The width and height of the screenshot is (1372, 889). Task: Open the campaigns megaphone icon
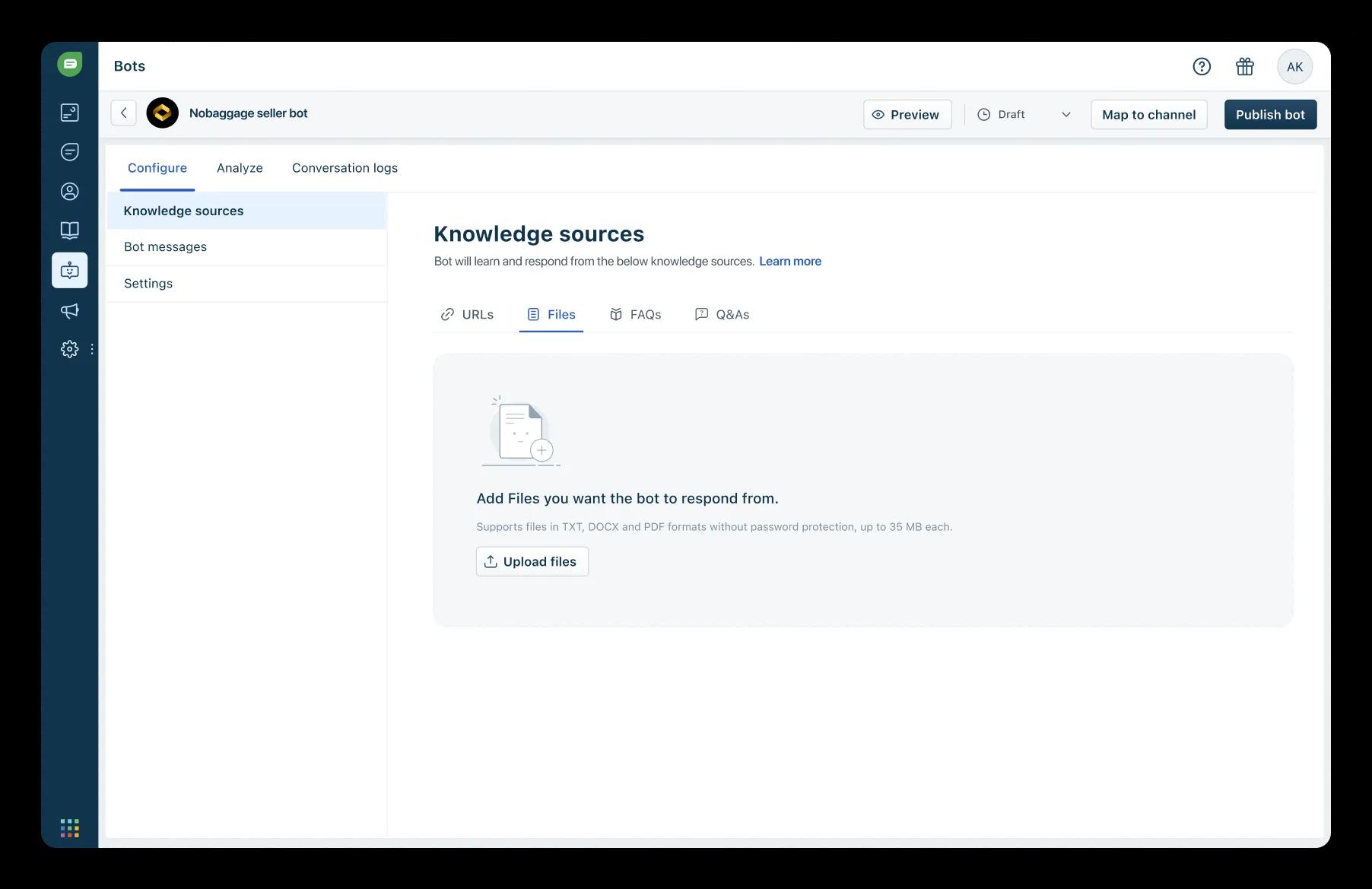point(70,310)
